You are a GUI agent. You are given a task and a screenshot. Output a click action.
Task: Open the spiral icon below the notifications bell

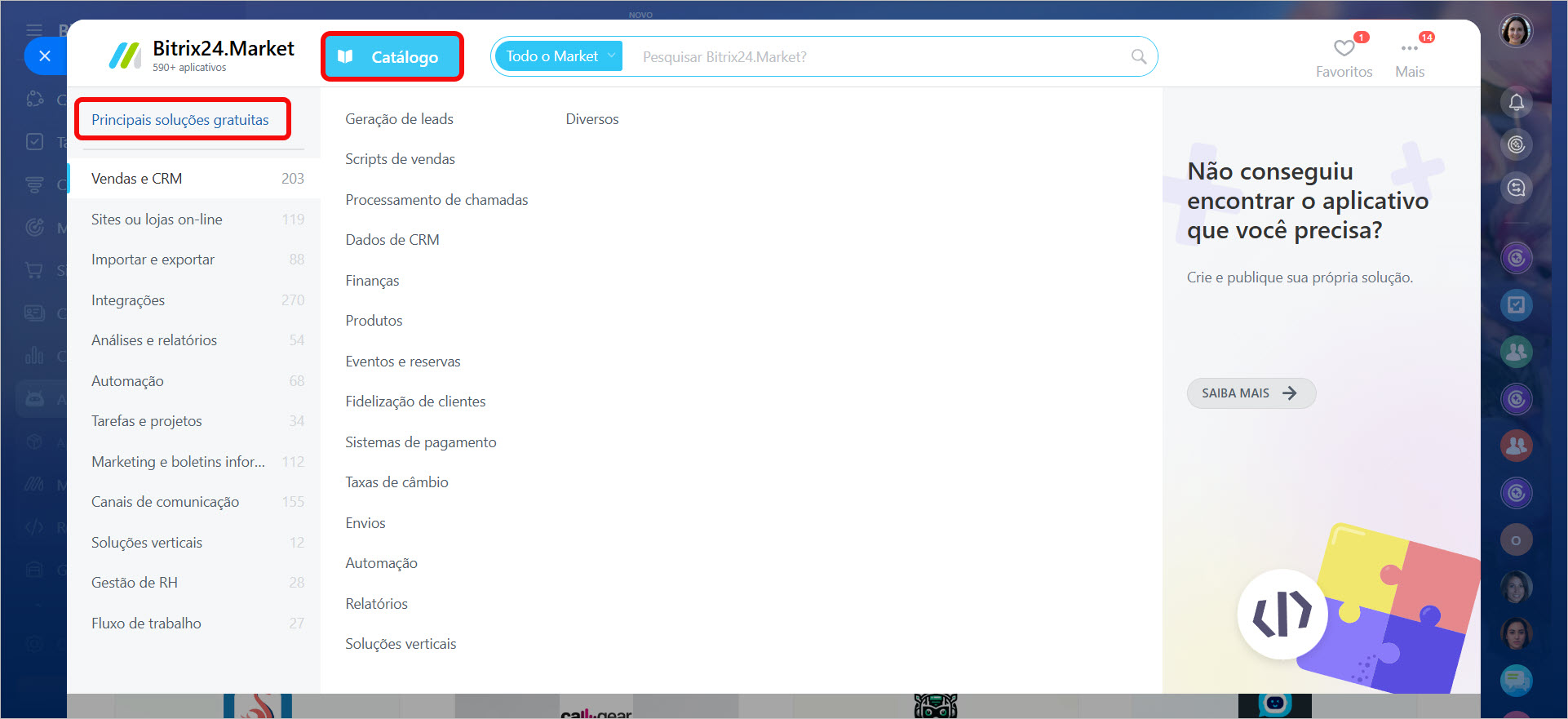tap(1516, 144)
